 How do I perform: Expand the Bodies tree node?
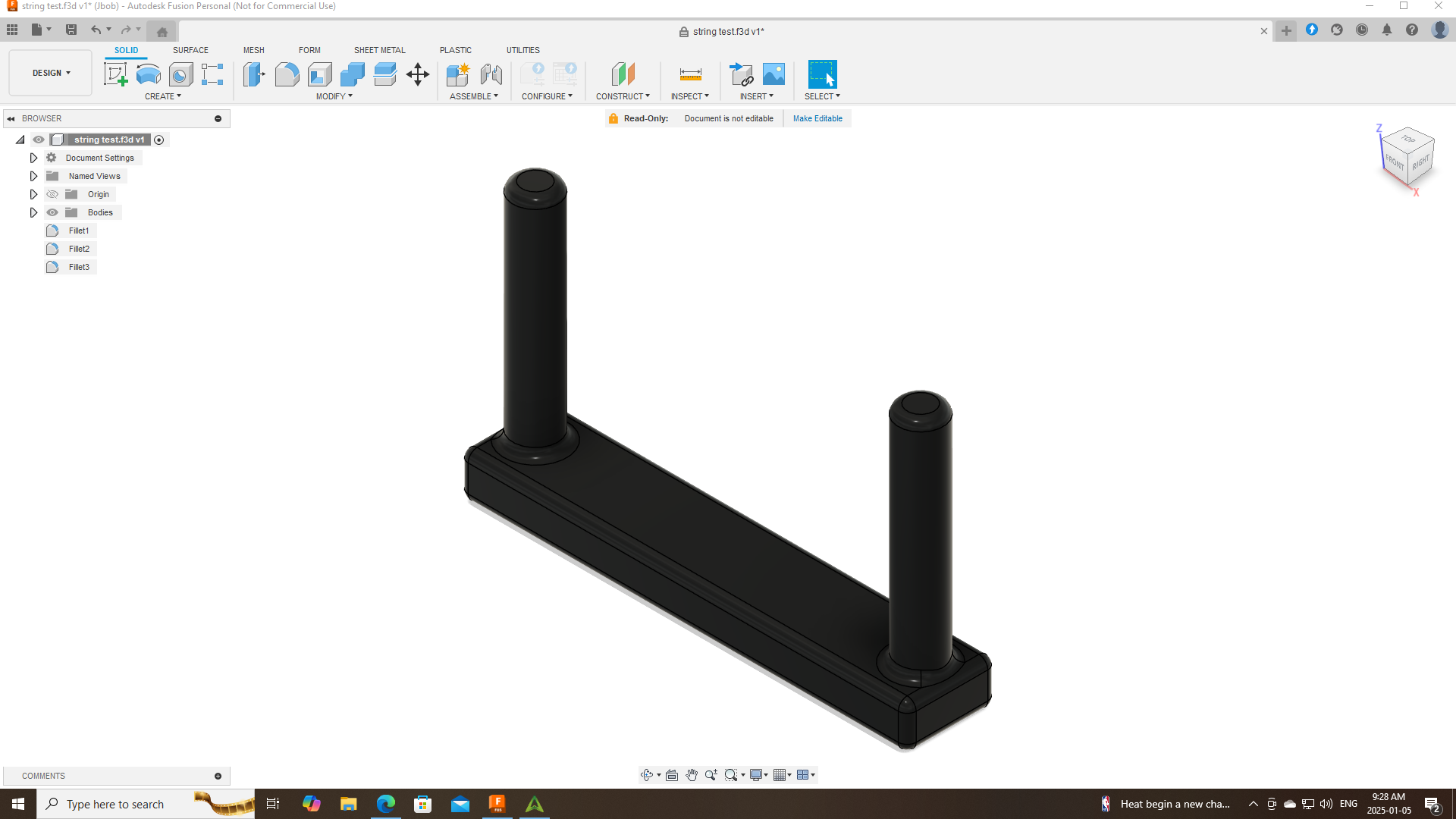coord(33,212)
